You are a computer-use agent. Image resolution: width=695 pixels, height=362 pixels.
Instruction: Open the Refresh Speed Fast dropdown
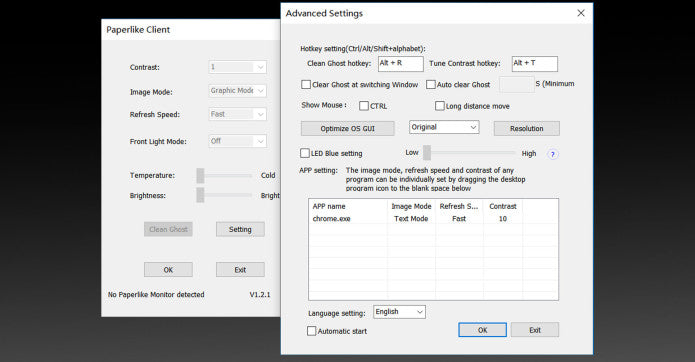(238, 114)
